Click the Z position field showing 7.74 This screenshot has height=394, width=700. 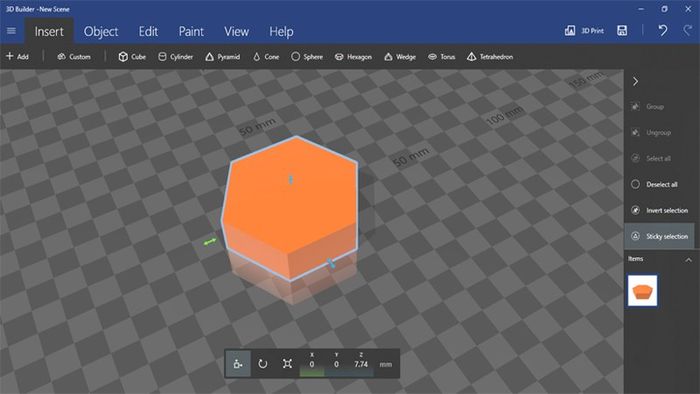point(361,365)
